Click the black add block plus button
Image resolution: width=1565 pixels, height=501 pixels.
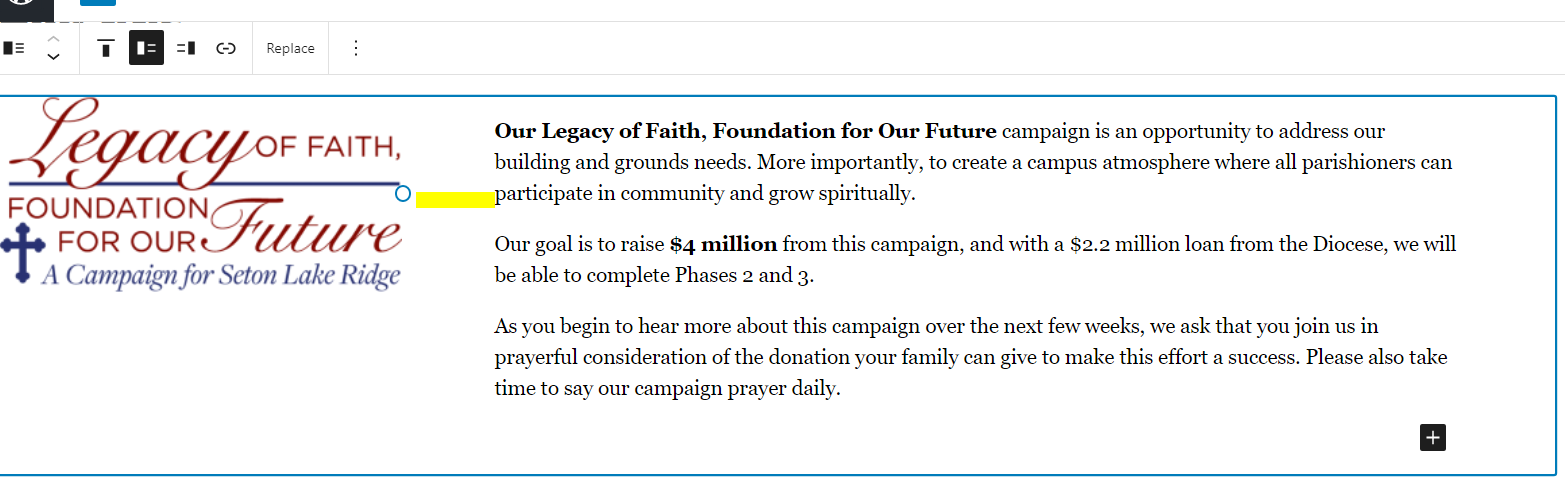coord(1433,437)
